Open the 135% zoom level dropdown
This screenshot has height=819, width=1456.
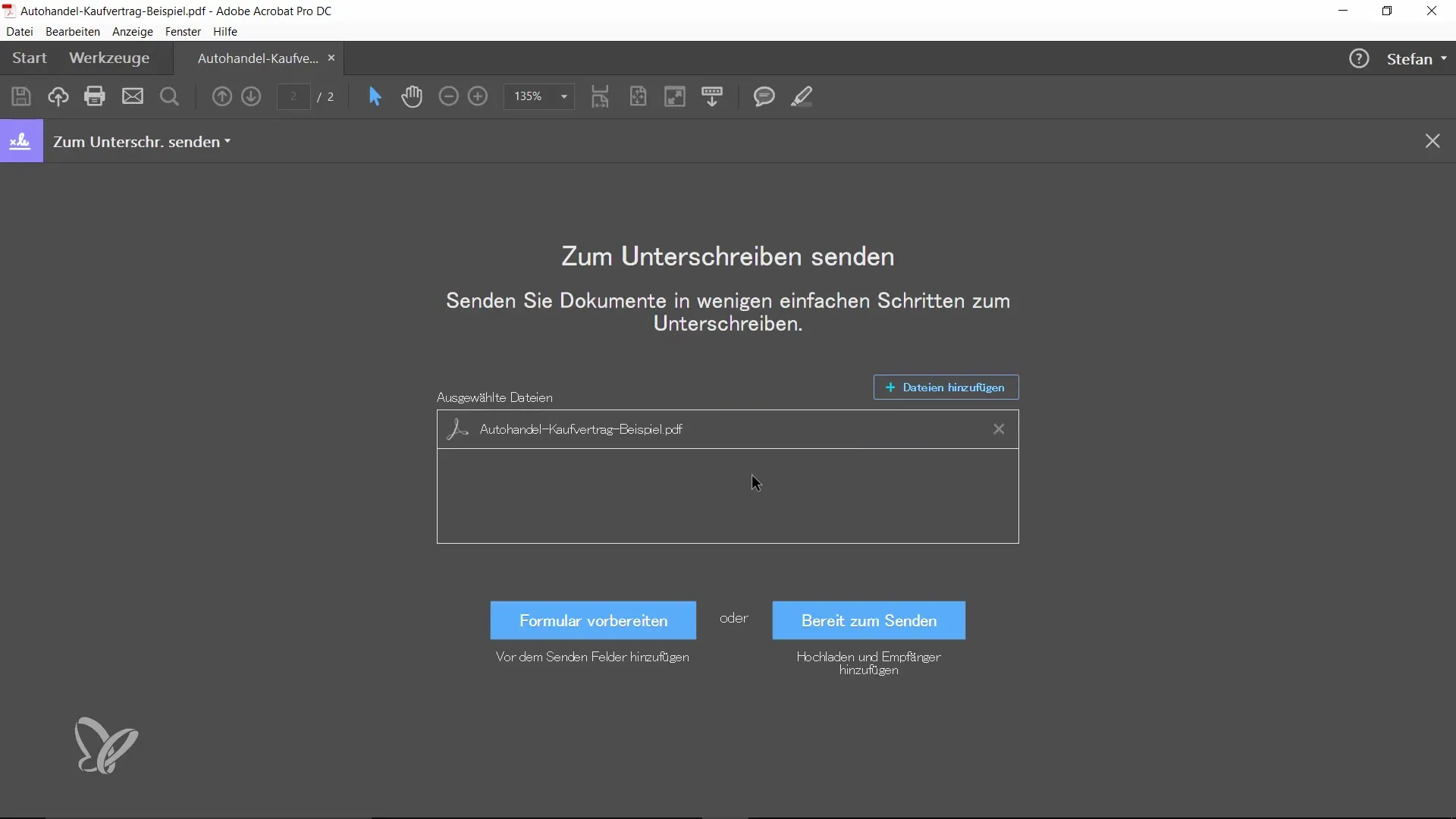tap(563, 96)
